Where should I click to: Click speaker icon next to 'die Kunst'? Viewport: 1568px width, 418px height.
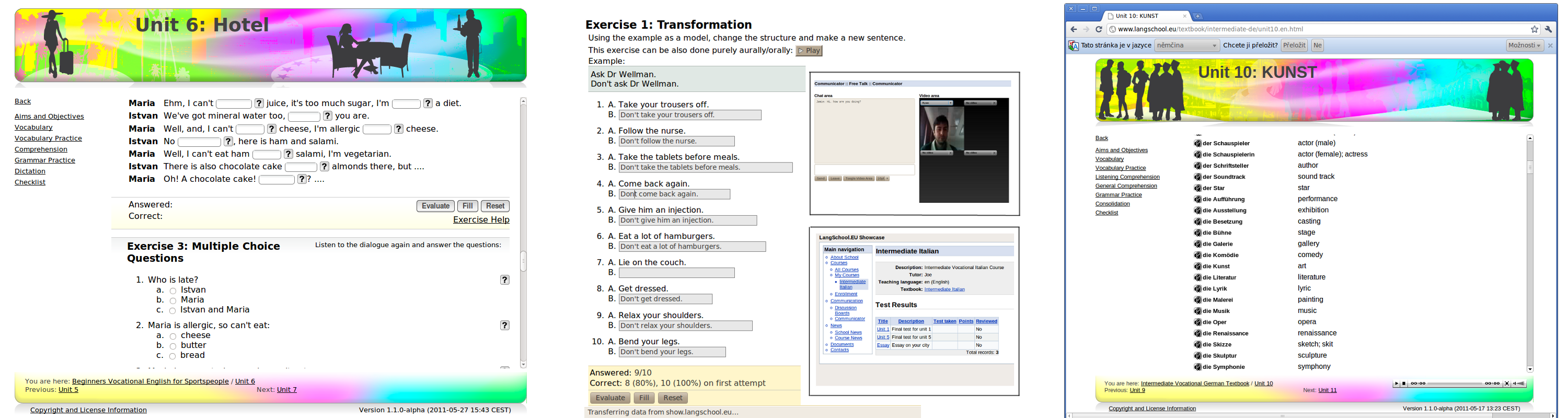click(x=1197, y=266)
